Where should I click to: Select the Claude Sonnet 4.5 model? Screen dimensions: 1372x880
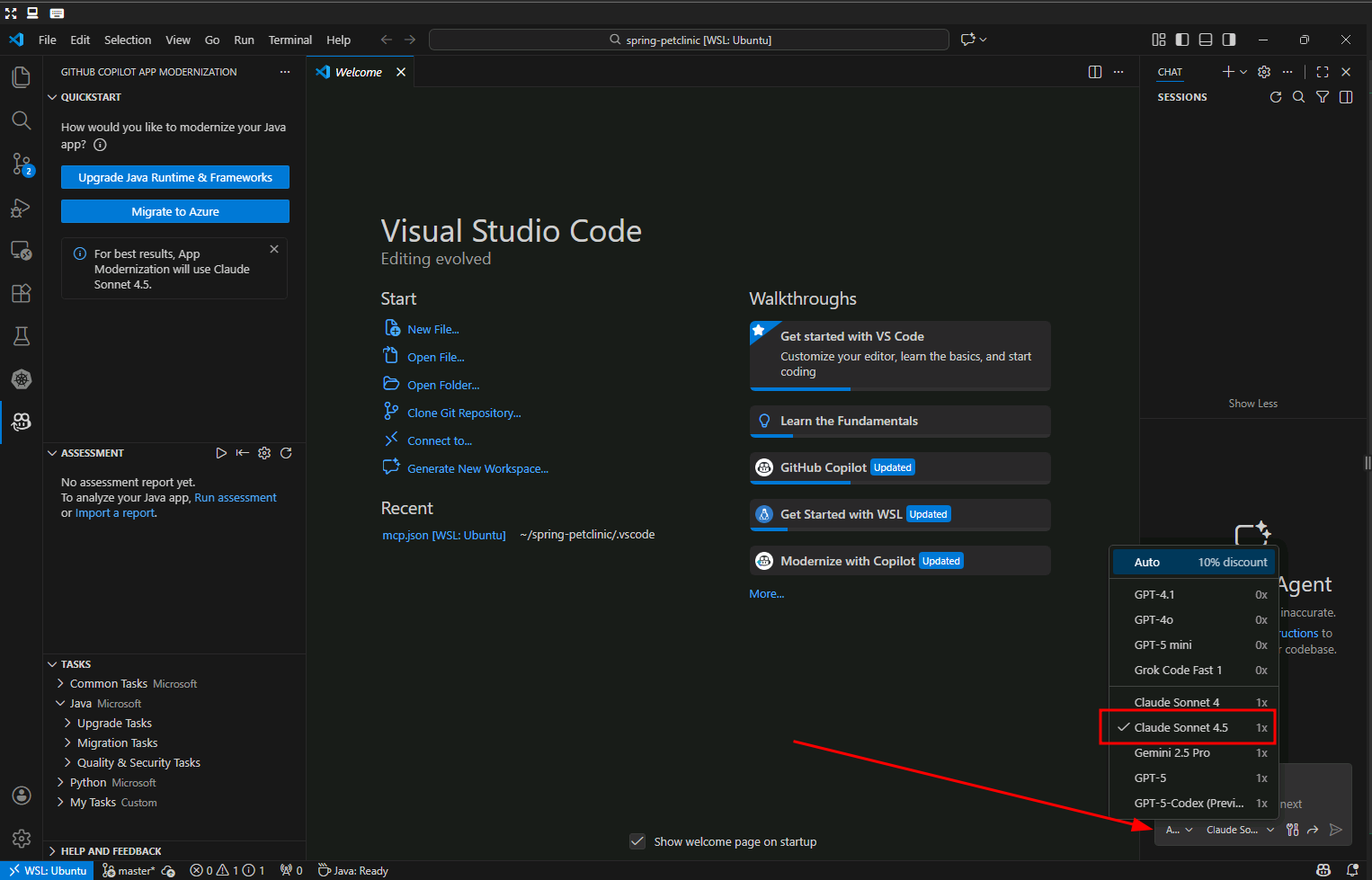(1182, 727)
